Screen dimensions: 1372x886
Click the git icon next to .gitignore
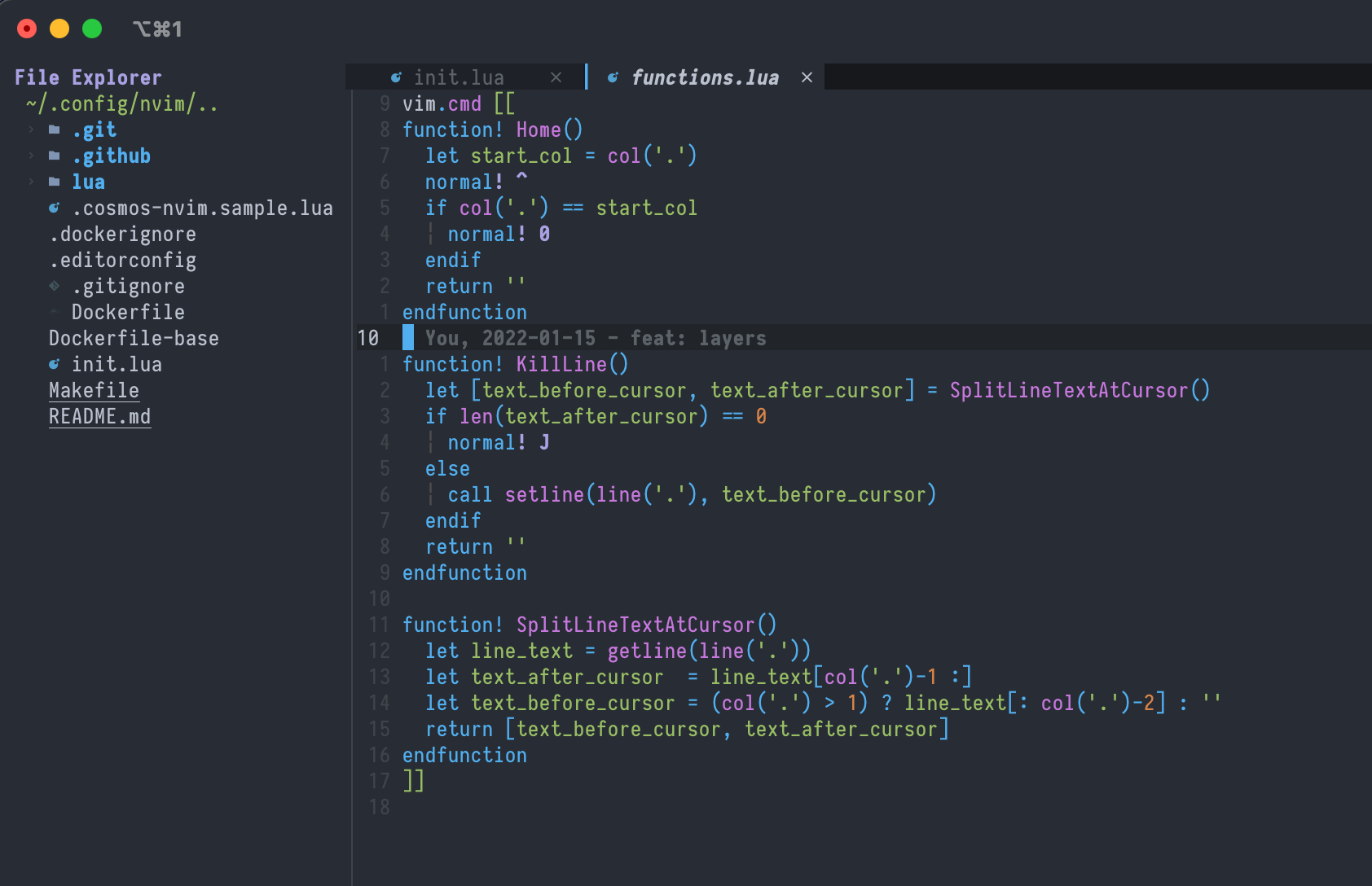54,286
